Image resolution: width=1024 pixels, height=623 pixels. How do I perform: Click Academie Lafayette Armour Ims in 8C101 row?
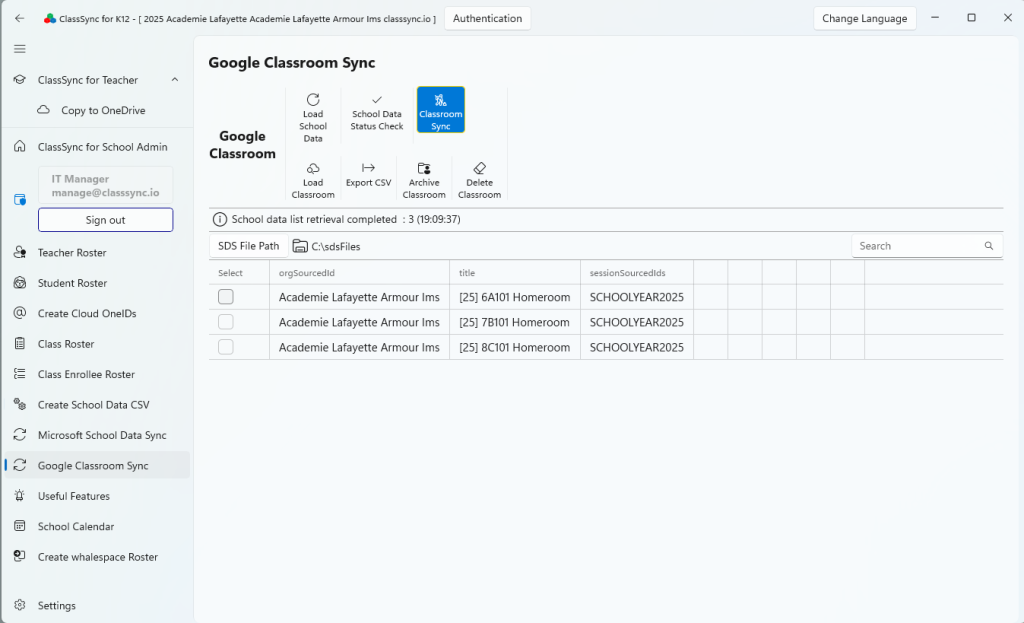click(x=359, y=347)
